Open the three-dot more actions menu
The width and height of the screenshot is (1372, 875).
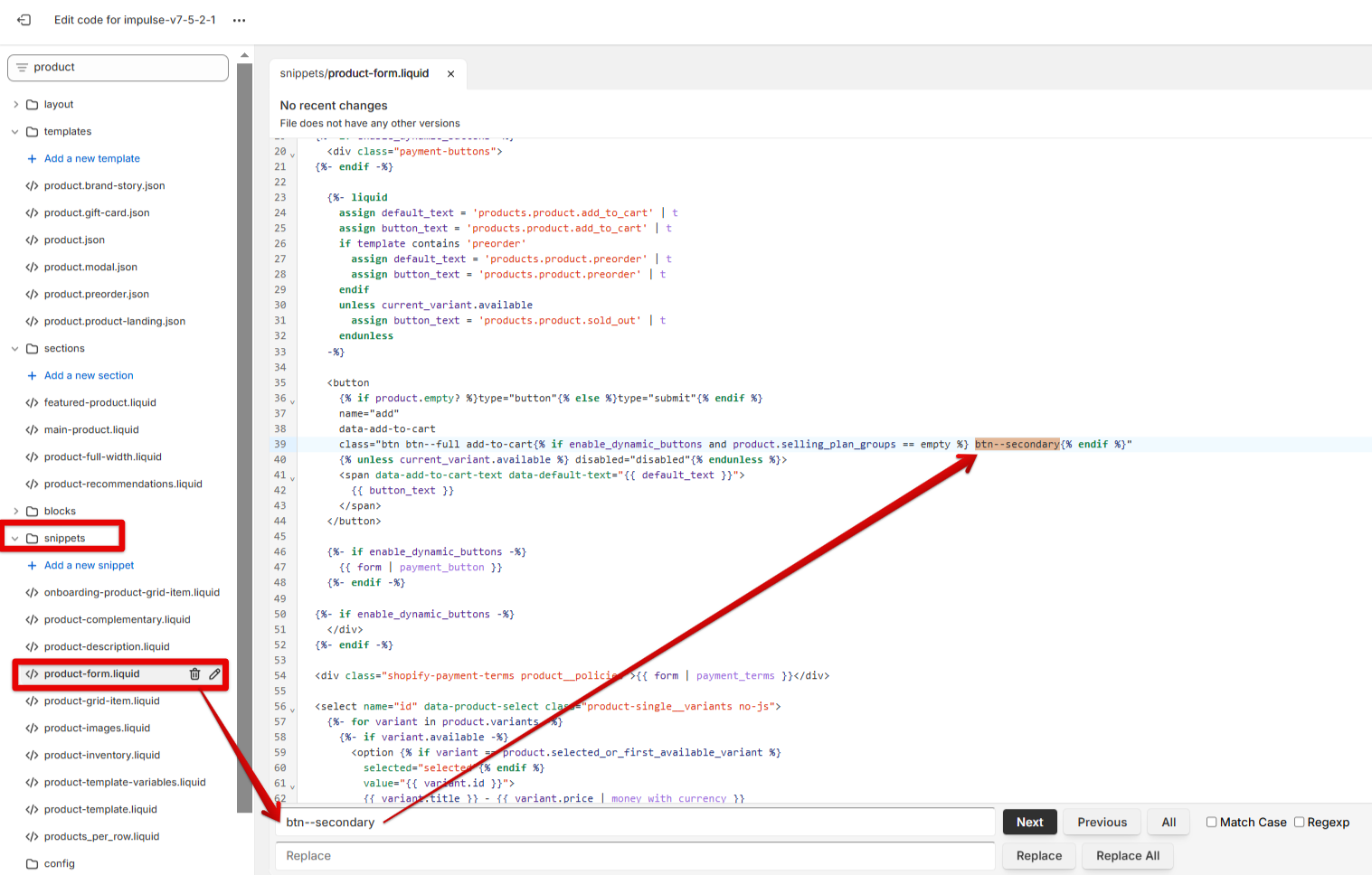pos(239,20)
